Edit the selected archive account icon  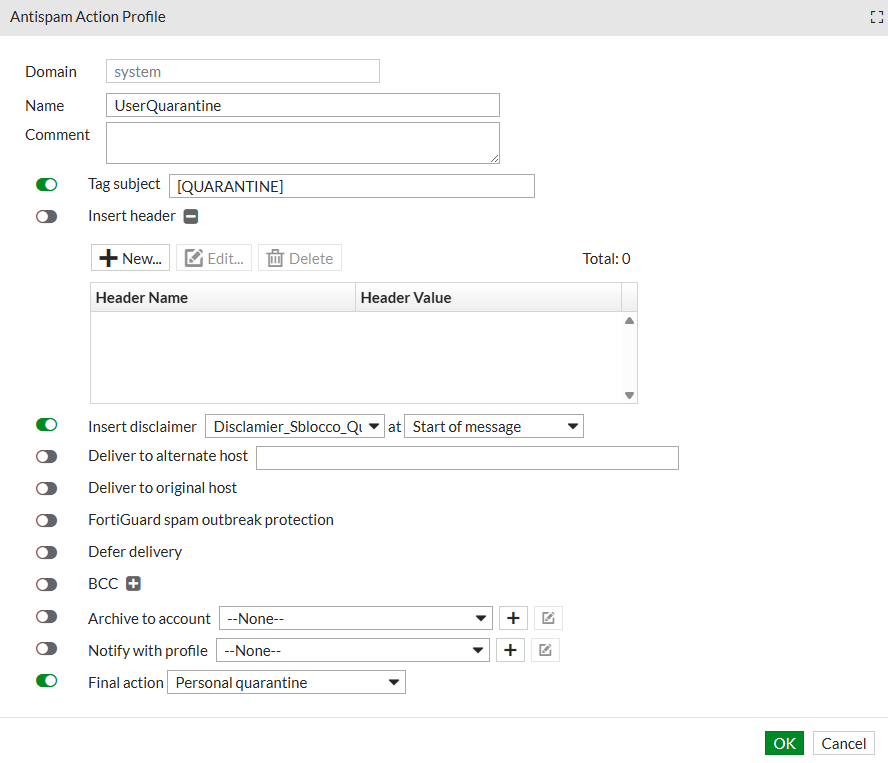(x=548, y=618)
